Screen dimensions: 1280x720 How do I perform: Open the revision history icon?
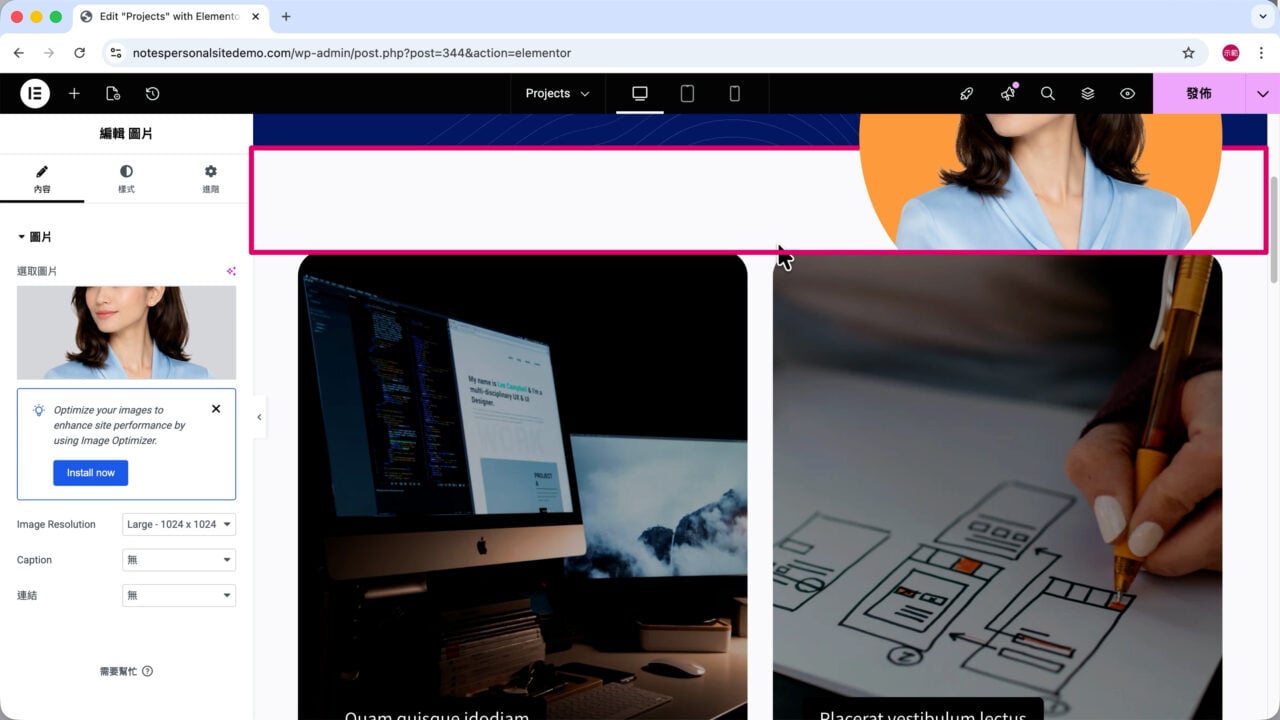click(152, 93)
